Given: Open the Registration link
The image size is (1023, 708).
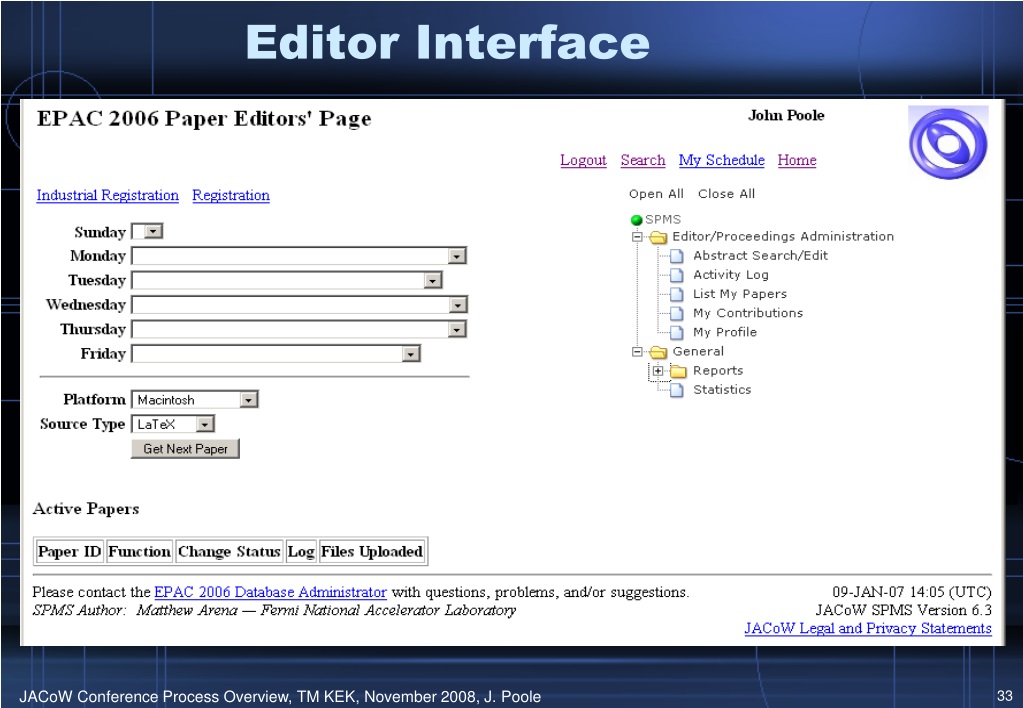Looking at the screenshot, I should coord(231,195).
